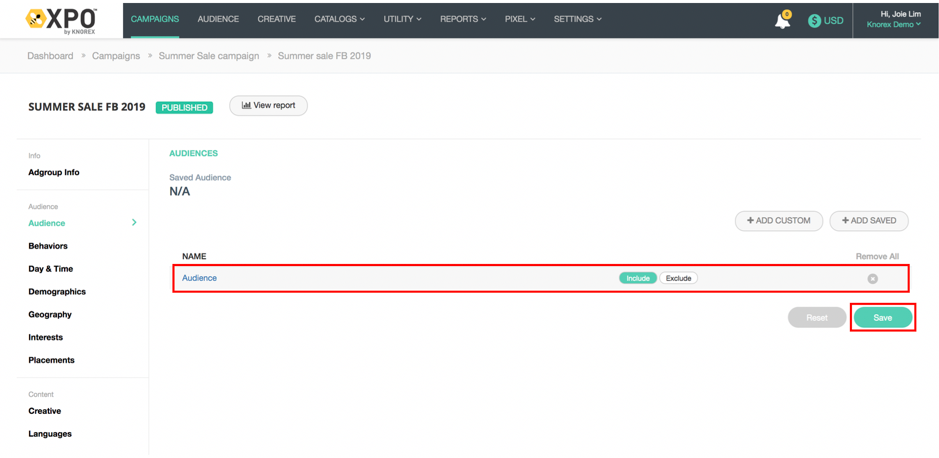Click the notification bell icon
The height and width of the screenshot is (458, 939).
pos(782,21)
